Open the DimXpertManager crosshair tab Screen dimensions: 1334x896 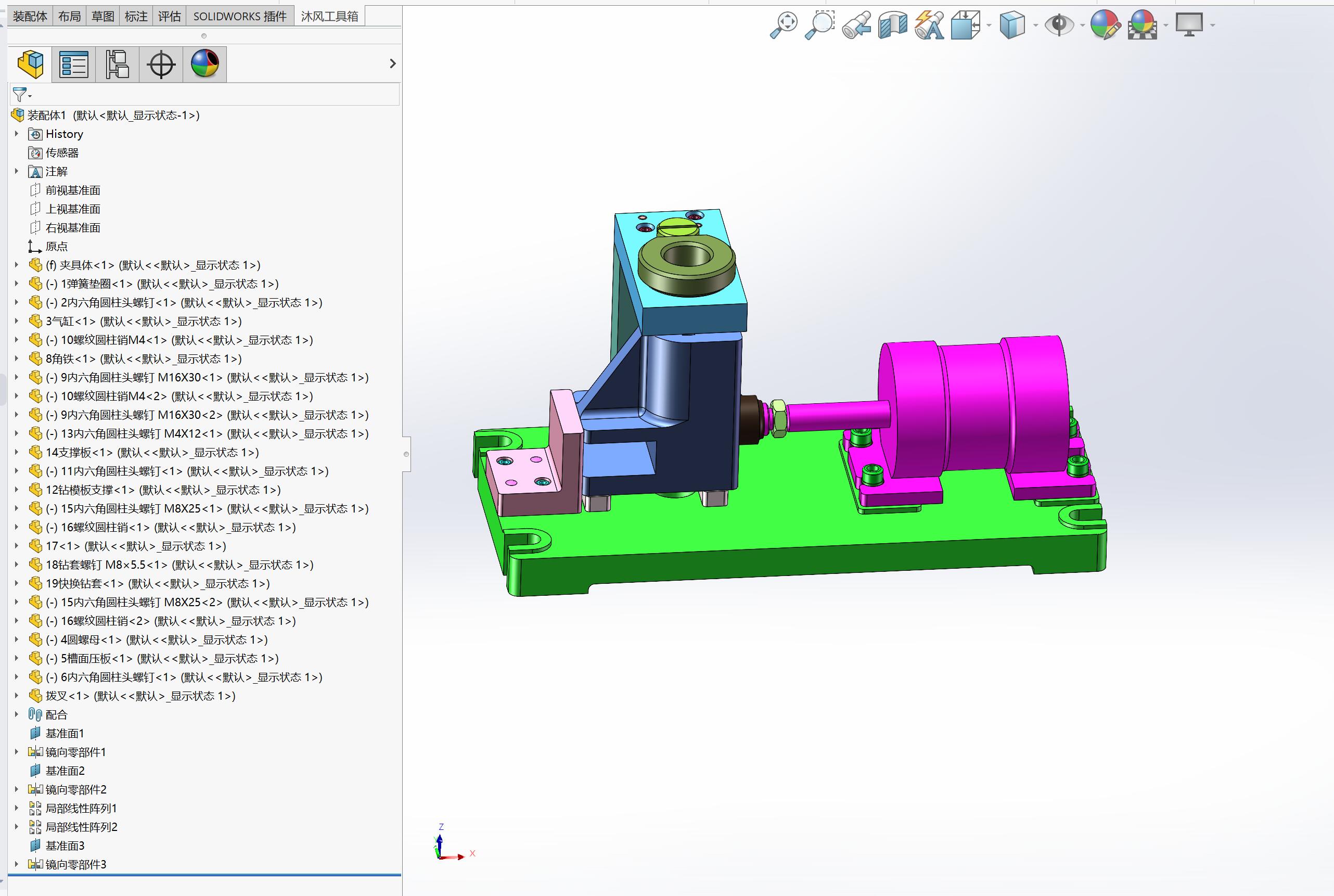tap(161, 63)
